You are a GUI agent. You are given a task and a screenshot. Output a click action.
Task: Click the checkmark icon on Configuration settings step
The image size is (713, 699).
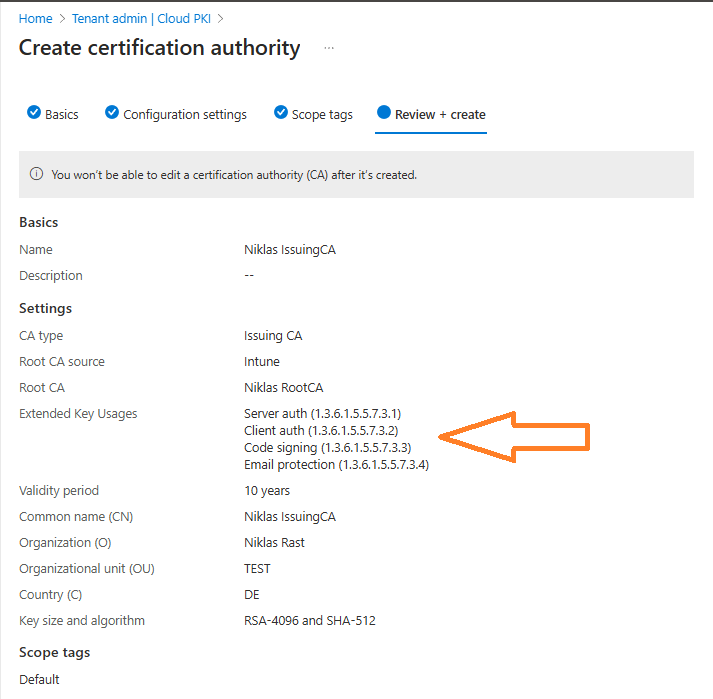coord(112,113)
